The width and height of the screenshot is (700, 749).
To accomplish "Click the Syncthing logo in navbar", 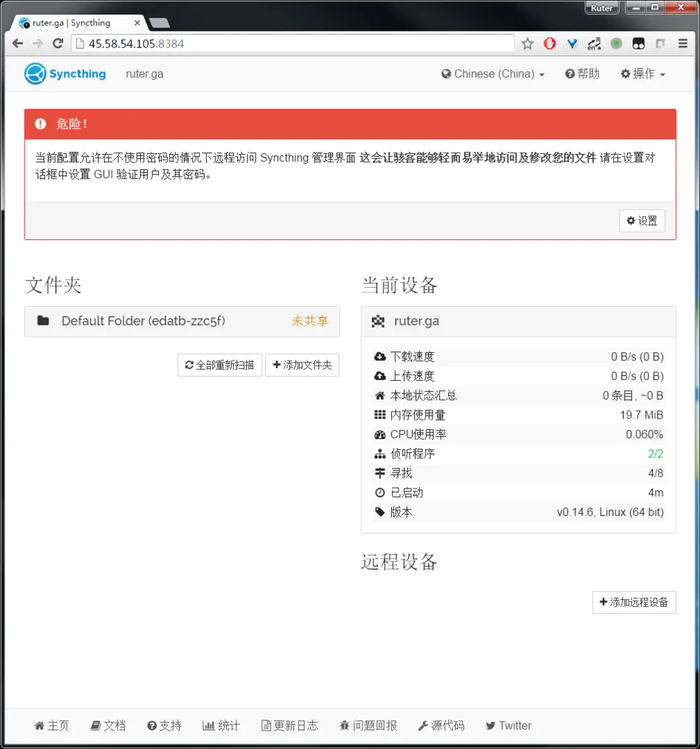I will (65, 74).
